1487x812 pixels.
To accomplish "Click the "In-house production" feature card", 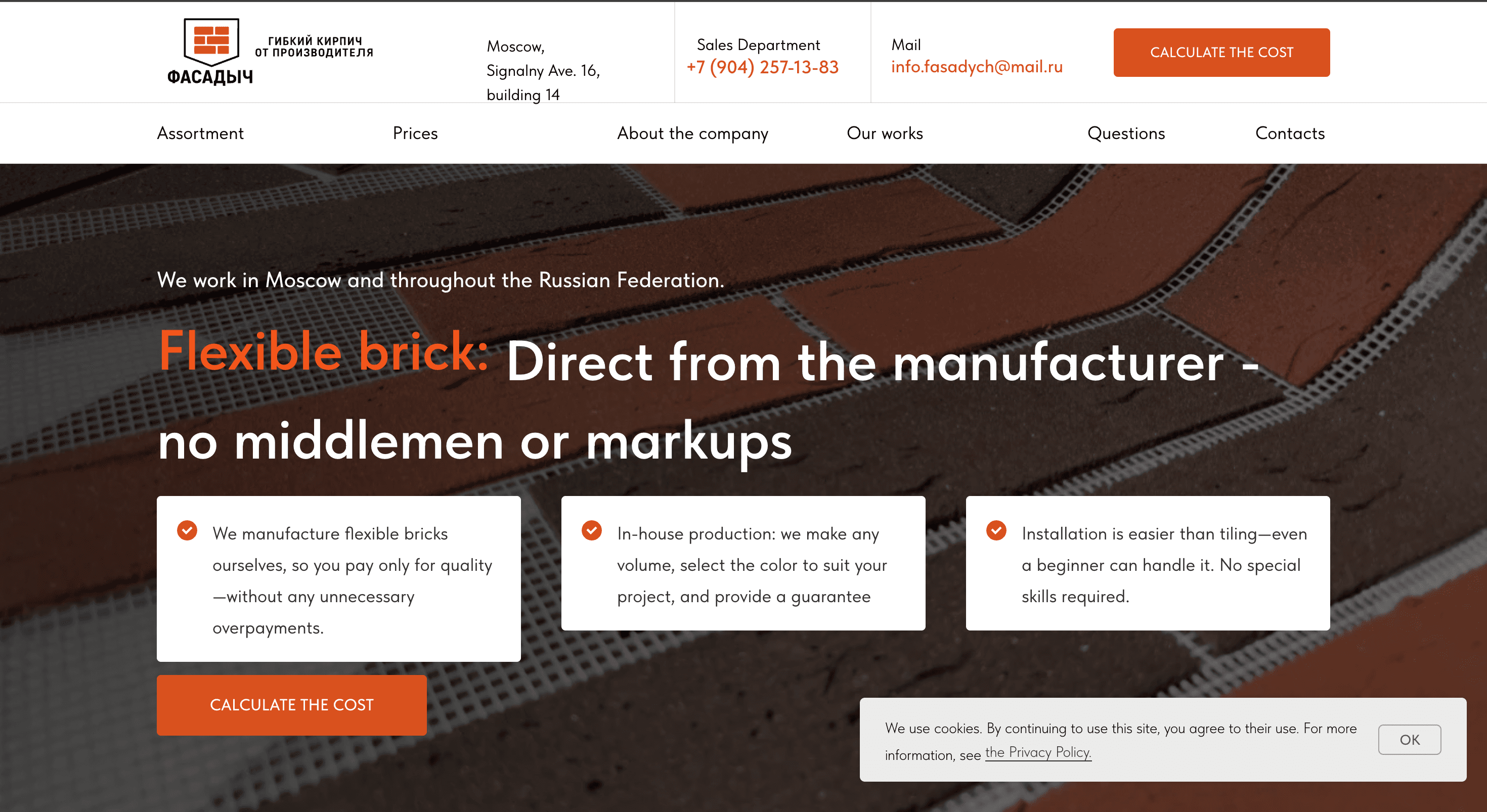I will point(743,563).
